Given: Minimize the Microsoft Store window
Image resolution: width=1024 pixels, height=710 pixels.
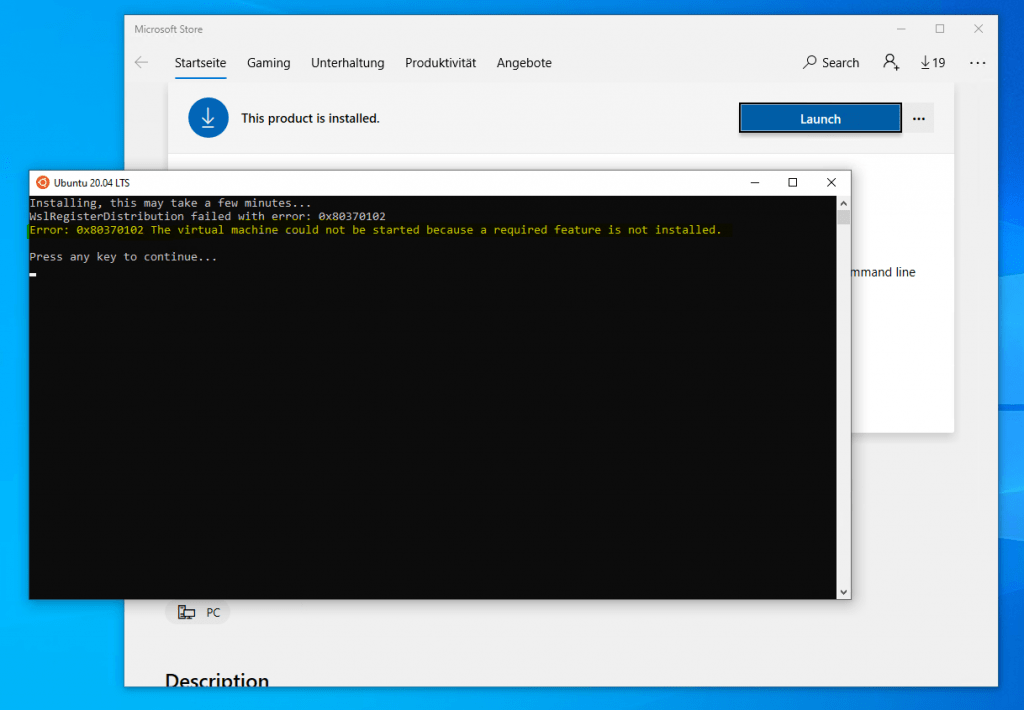Looking at the screenshot, I should pyautogui.click(x=901, y=29).
